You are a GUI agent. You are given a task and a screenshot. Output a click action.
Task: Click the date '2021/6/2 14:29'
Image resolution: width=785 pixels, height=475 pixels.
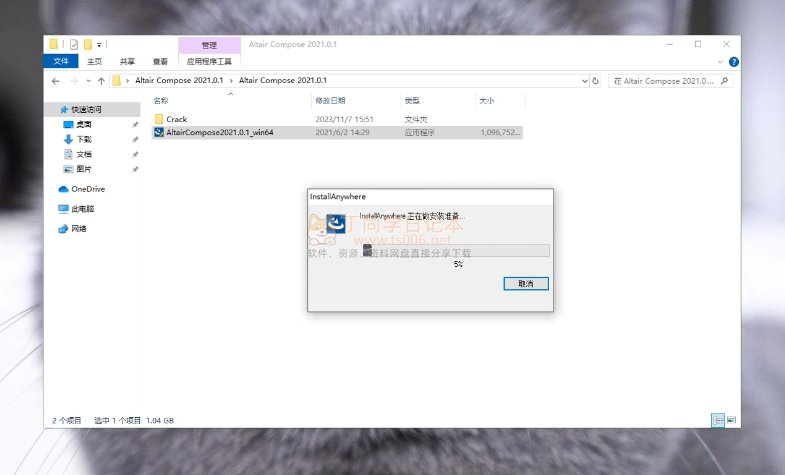click(x=342, y=132)
